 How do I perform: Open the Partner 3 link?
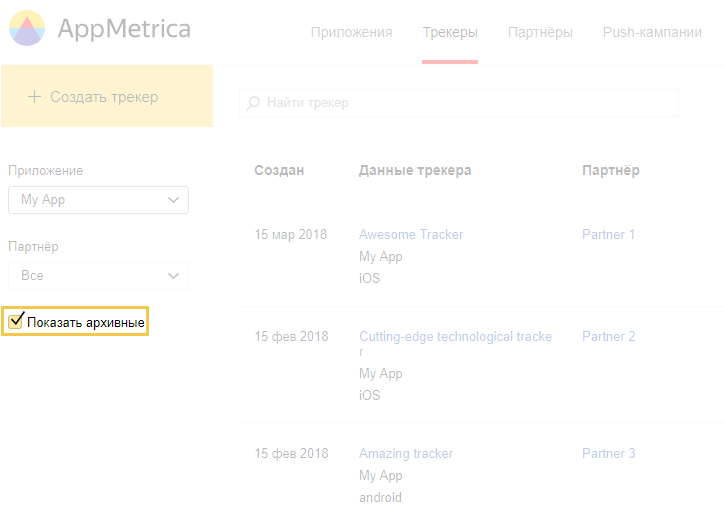[x=608, y=453]
